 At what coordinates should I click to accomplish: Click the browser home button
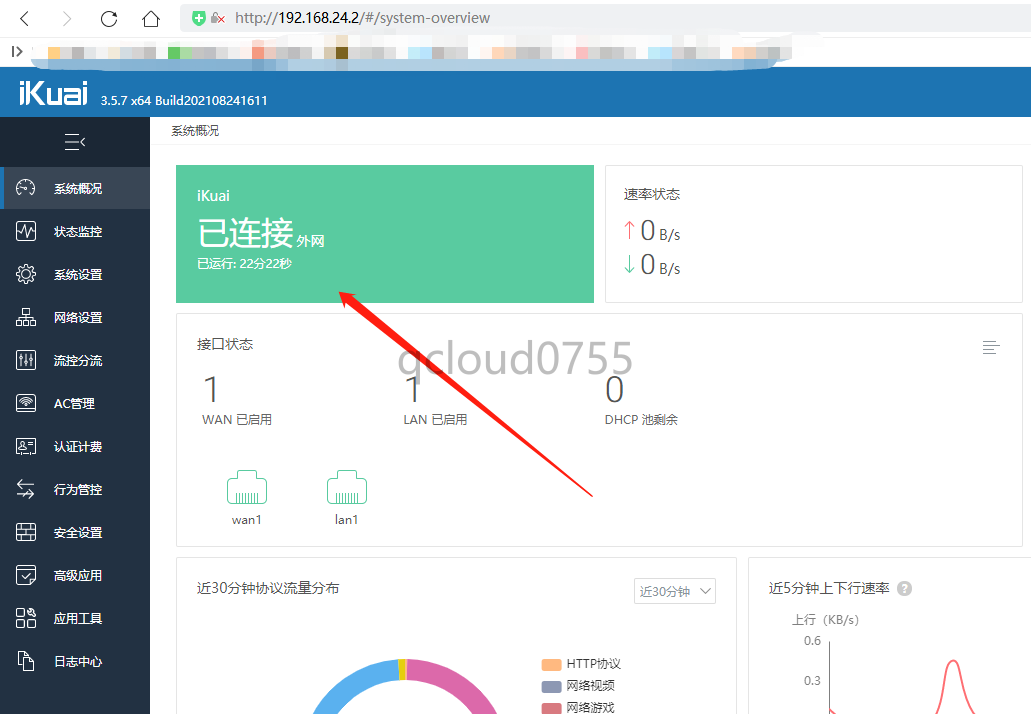151,19
